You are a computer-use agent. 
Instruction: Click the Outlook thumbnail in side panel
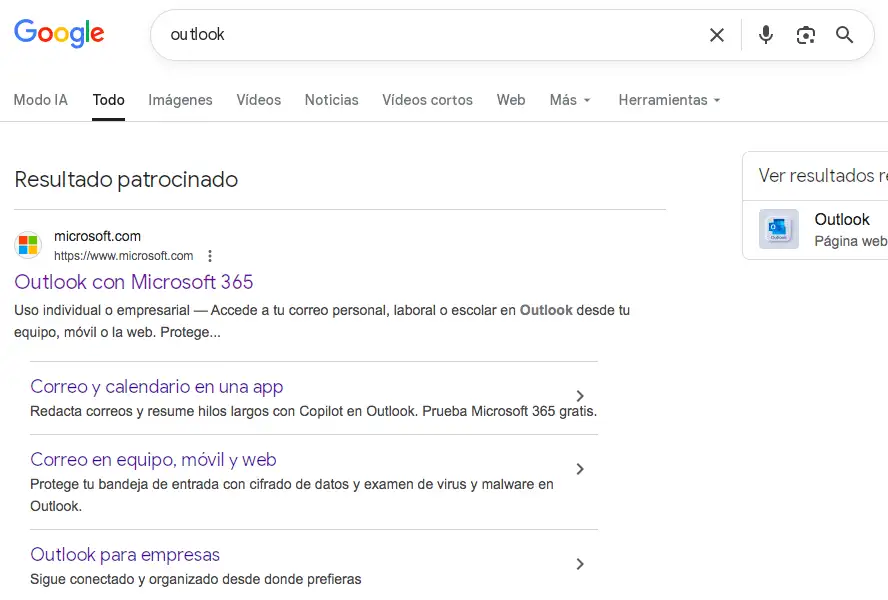(778, 229)
